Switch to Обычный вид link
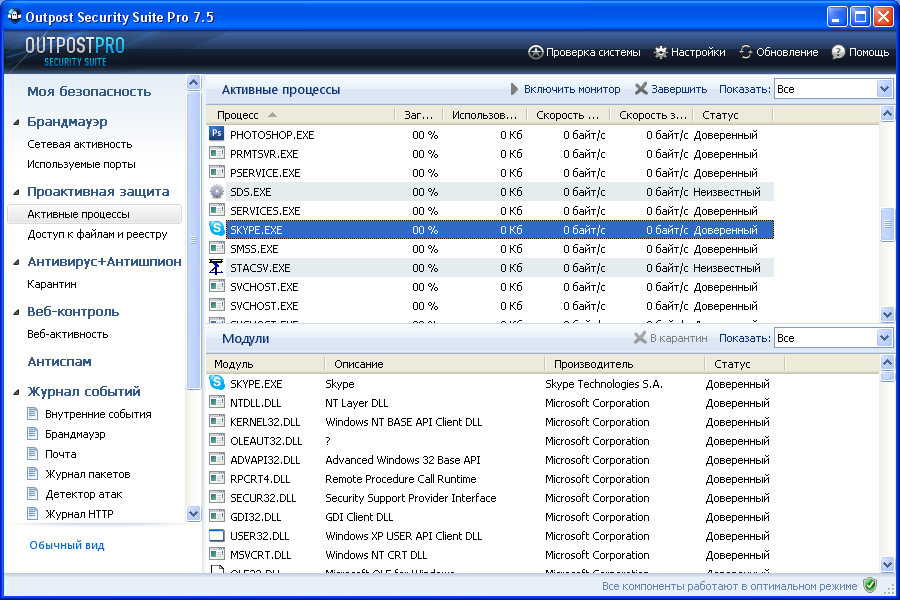This screenshot has height=600, width=900. 66,545
